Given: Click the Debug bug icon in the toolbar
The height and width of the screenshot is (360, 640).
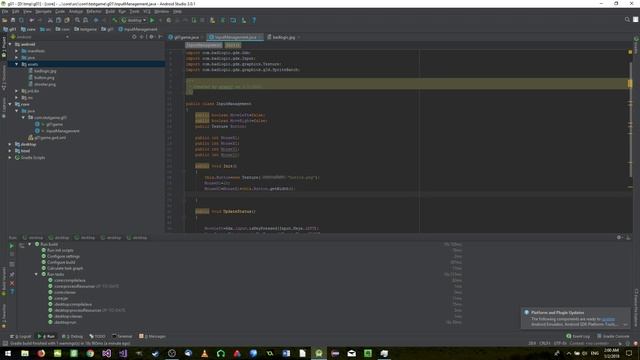Looking at the screenshot, I should click(x=169, y=20).
